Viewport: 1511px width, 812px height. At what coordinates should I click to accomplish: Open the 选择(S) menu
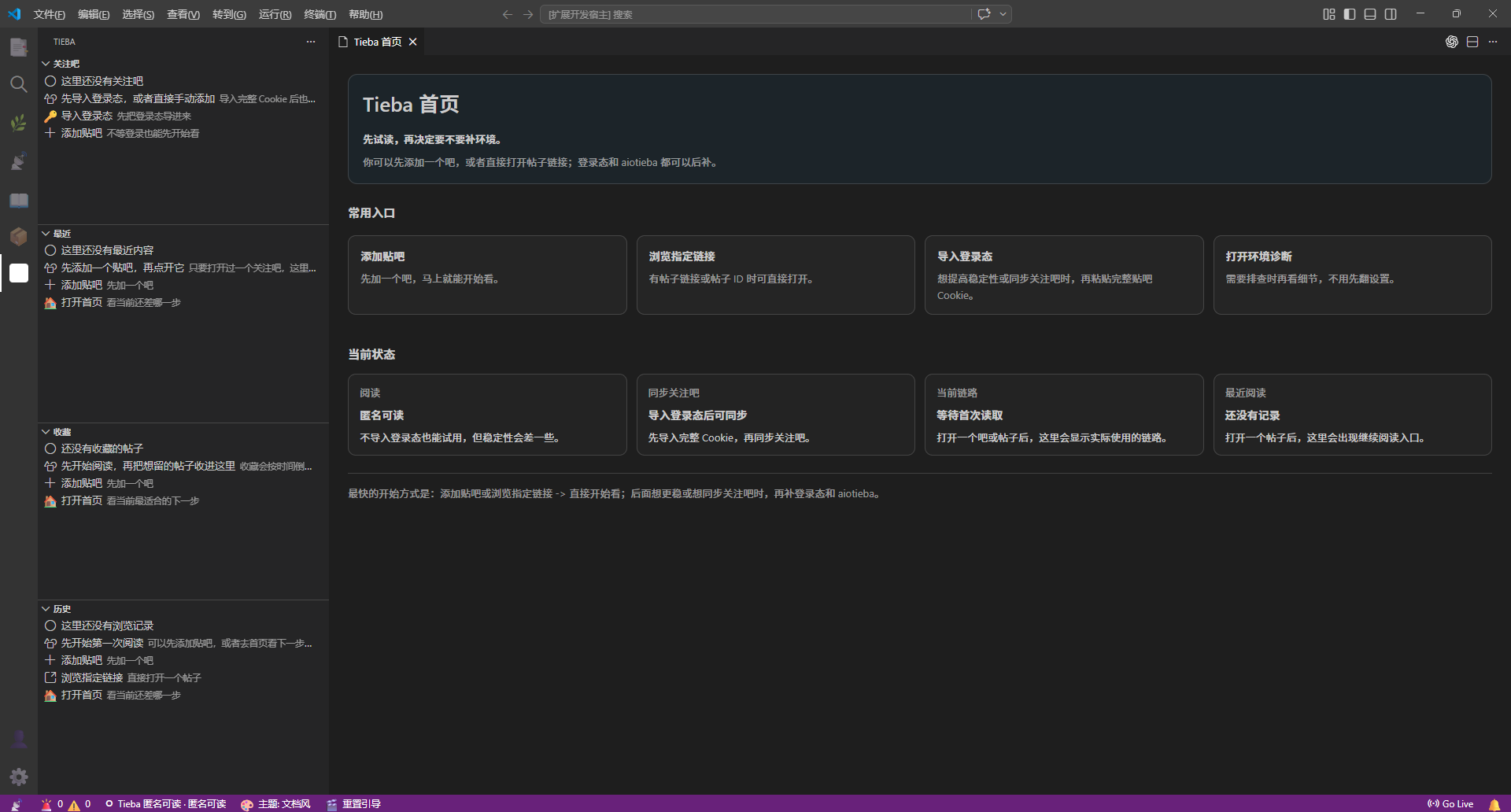[139, 14]
